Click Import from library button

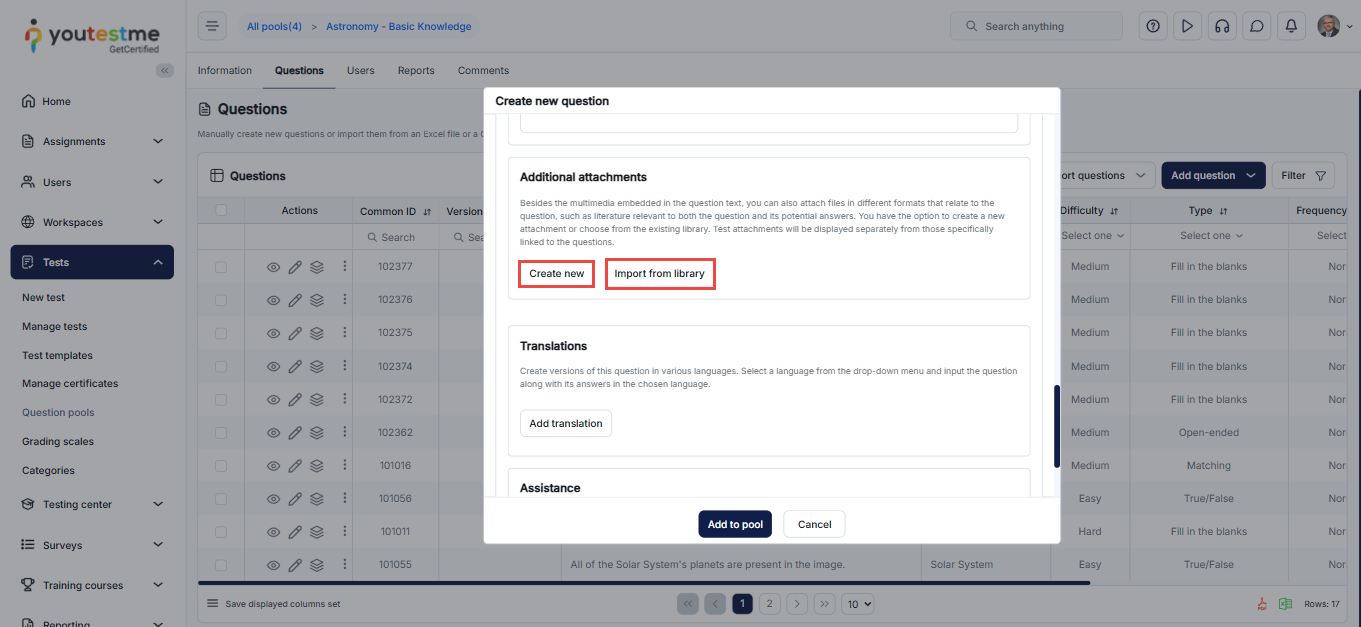click(x=659, y=273)
